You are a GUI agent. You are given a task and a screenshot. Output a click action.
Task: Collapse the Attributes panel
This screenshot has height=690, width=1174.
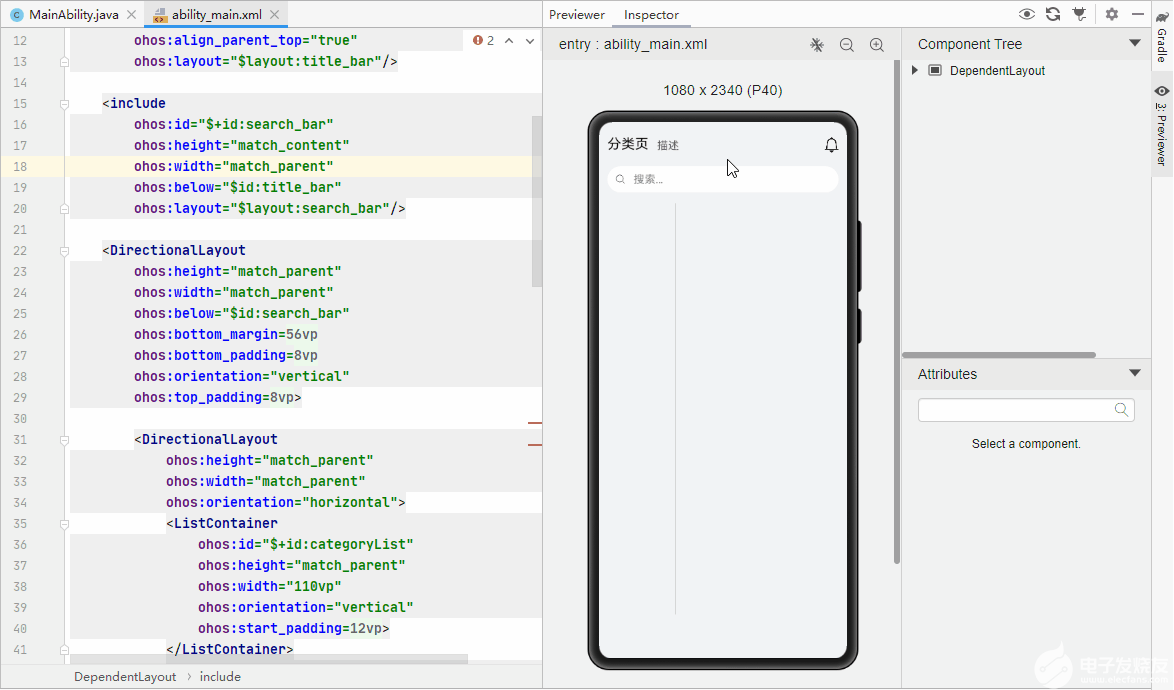pos(1134,373)
